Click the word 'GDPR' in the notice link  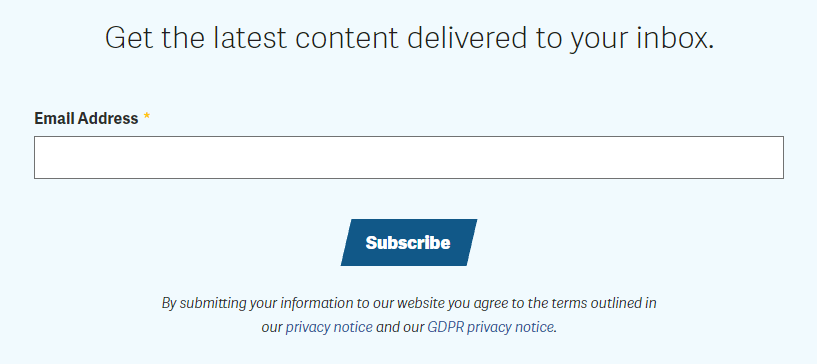pos(445,327)
